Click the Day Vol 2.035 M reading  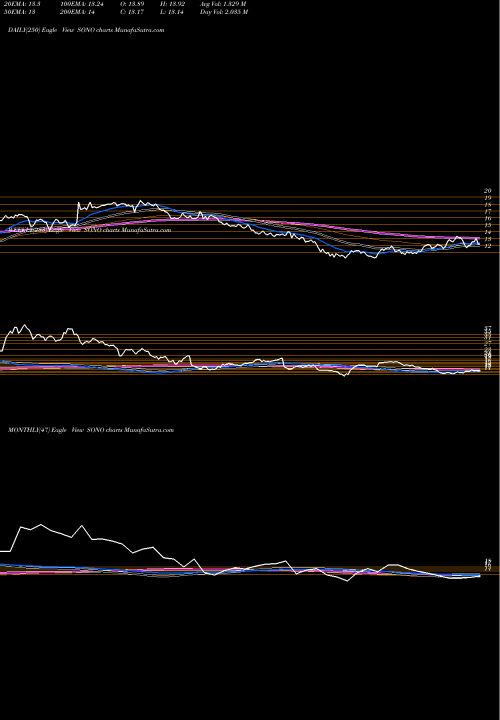[224, 12]
